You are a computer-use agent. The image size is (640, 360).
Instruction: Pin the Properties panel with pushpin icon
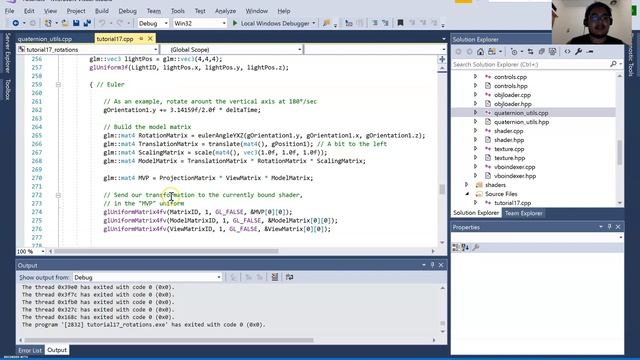pyautogui.click(x=609, y=227)
